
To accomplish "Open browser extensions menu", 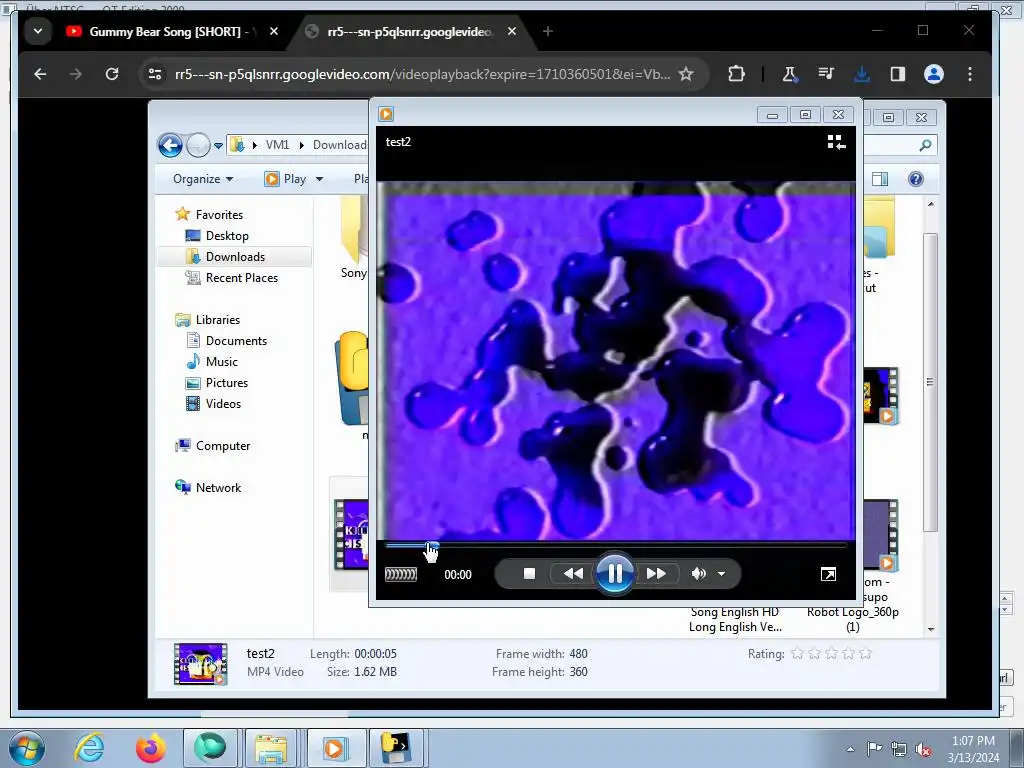I will 737,74.
